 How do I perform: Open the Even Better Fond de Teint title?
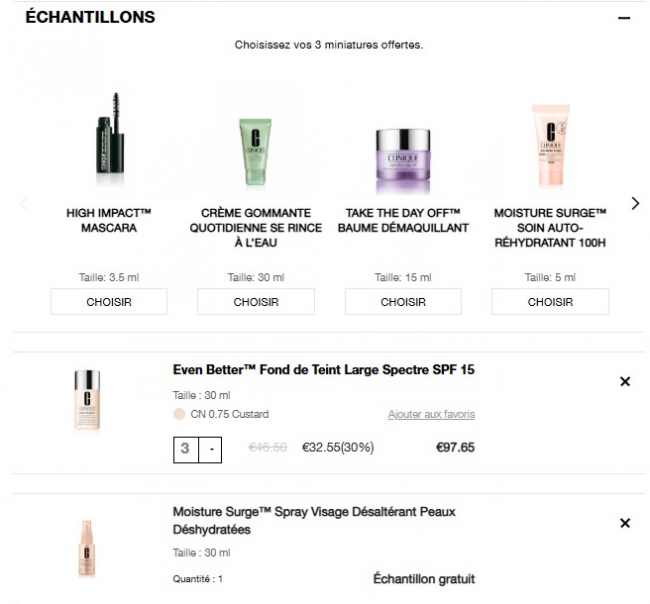pyautogui.click(x=323, y=370)
